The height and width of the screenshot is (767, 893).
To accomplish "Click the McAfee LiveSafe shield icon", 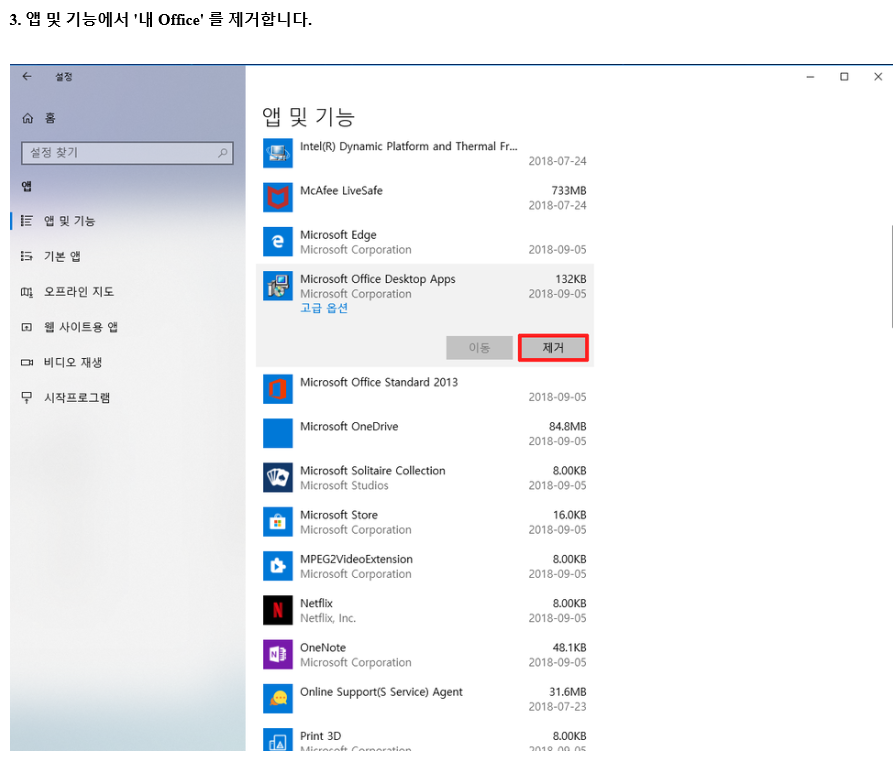I will 278,198.
